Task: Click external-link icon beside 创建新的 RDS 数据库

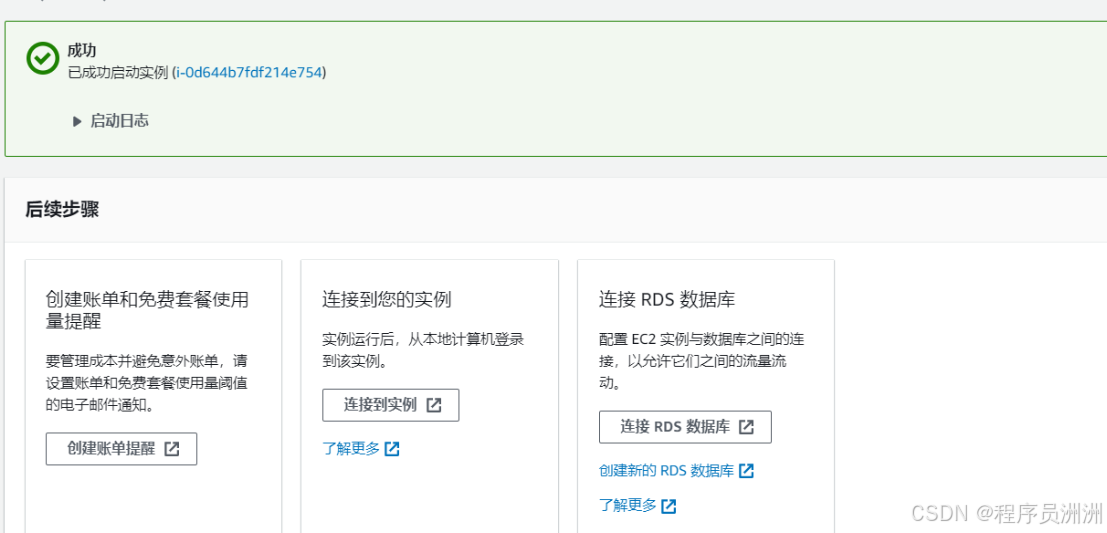Action: pos(746,471)
